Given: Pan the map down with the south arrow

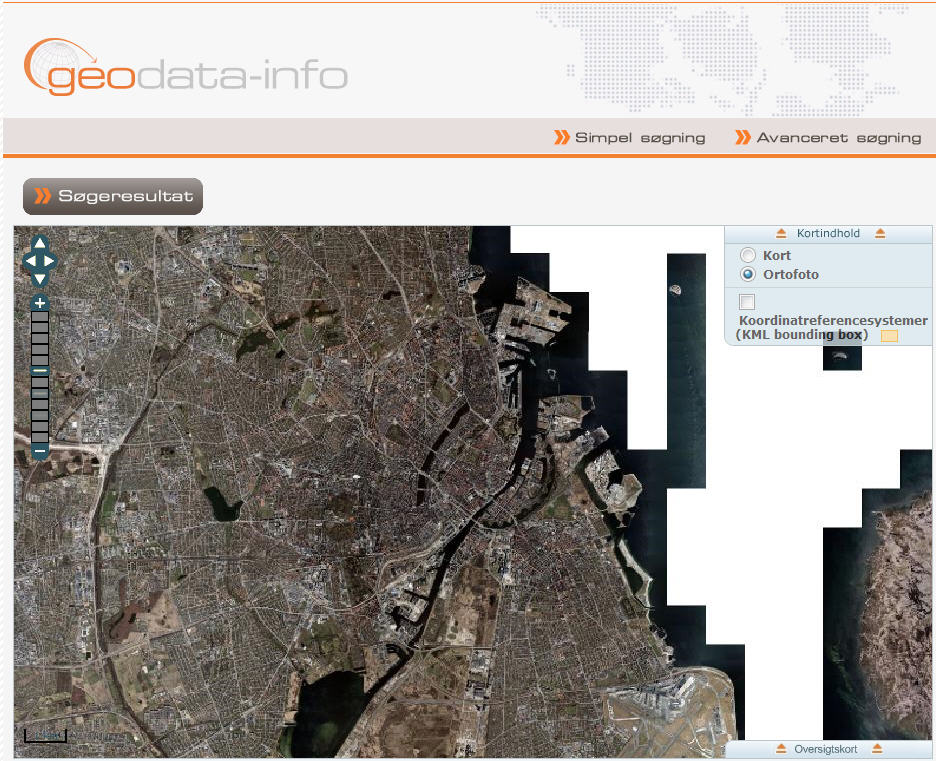Looking at the screenshot, I should 40,279.
